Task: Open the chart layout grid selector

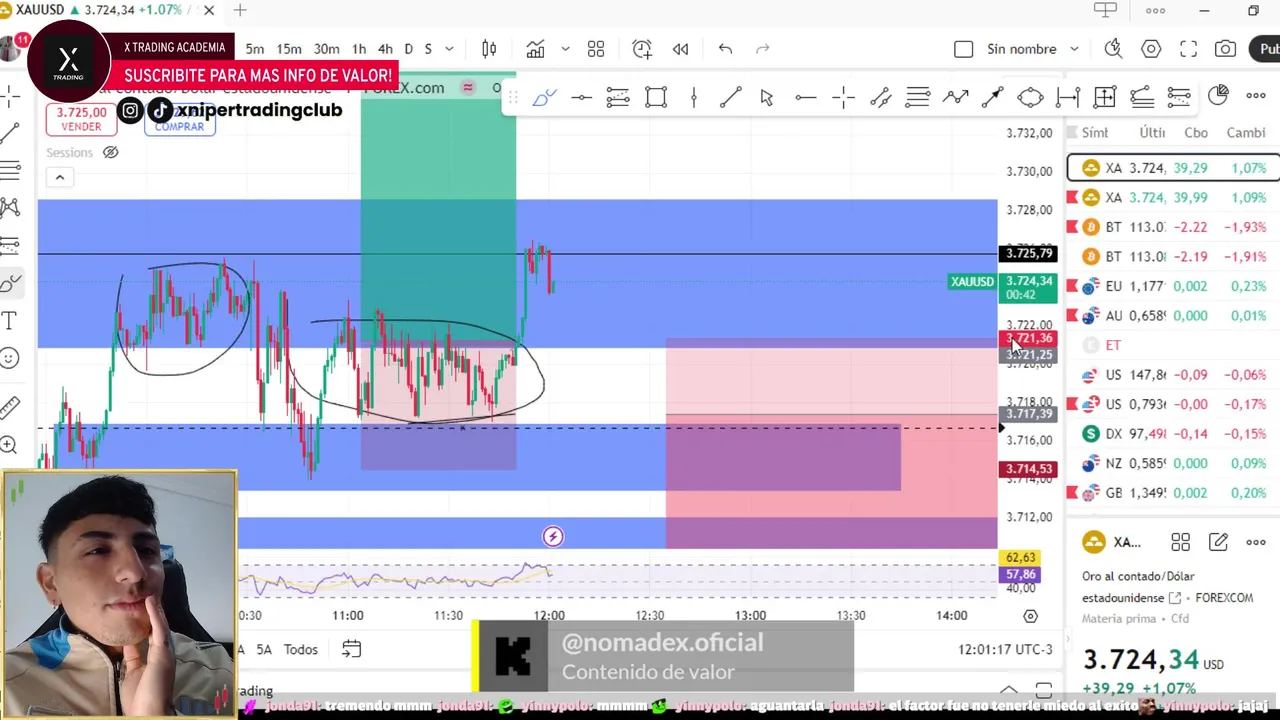Action: click(596, 49)
